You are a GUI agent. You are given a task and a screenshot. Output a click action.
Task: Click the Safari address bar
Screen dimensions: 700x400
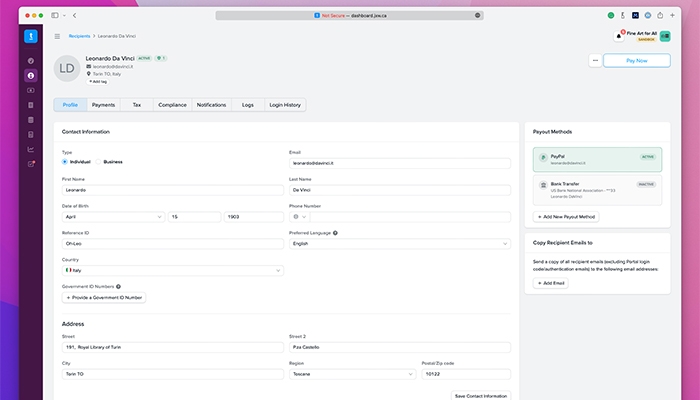350,15
